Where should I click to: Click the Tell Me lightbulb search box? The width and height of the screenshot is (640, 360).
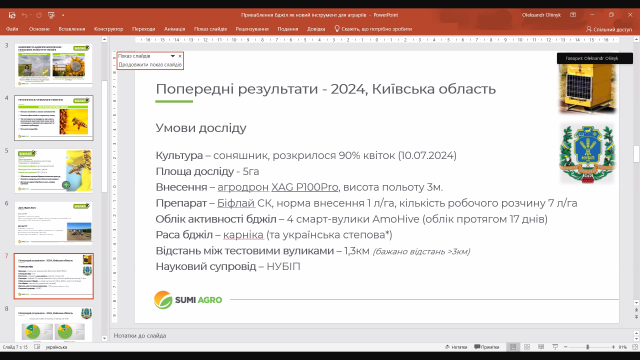click(x=373, y=29)
